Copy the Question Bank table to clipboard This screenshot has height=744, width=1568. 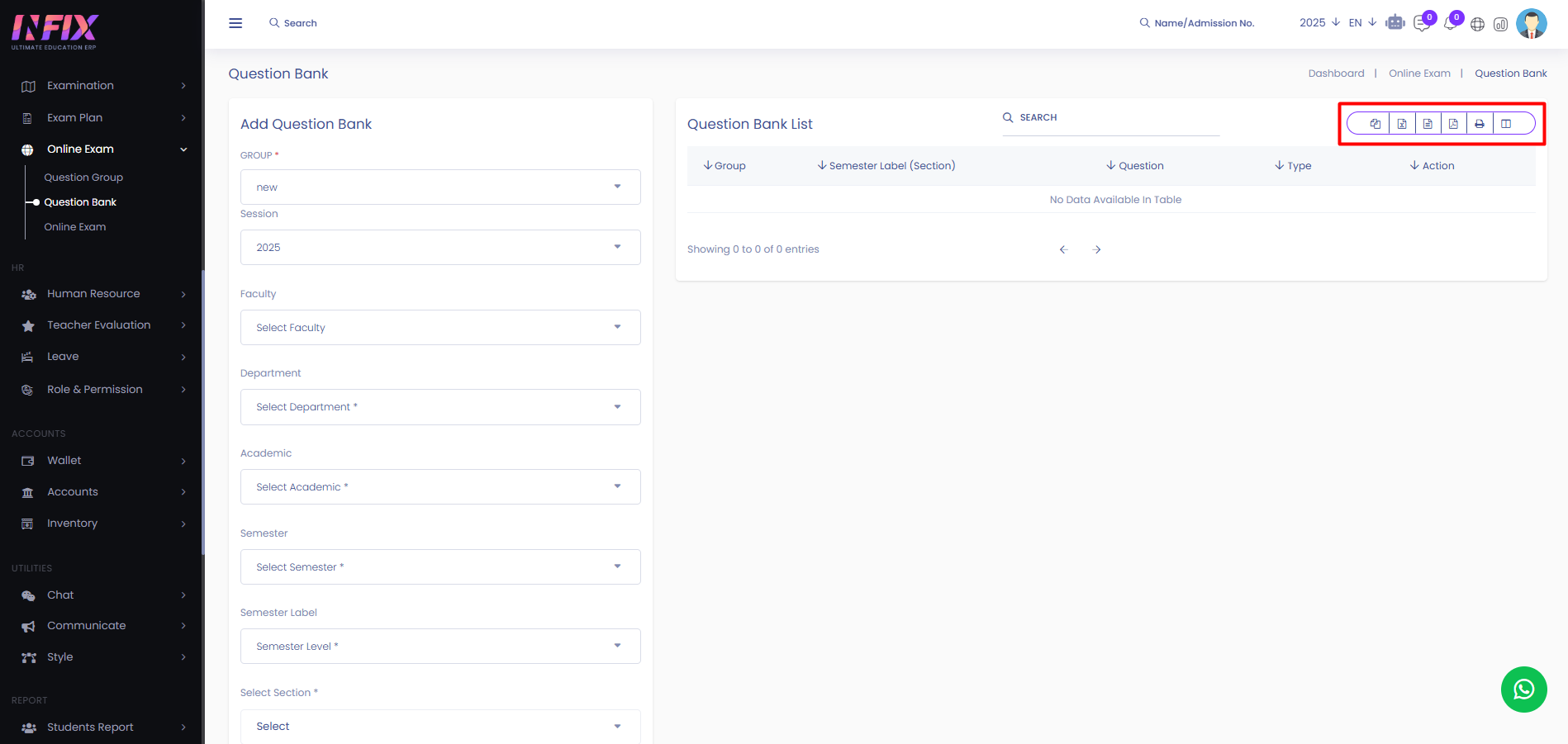coord(1376,124)
